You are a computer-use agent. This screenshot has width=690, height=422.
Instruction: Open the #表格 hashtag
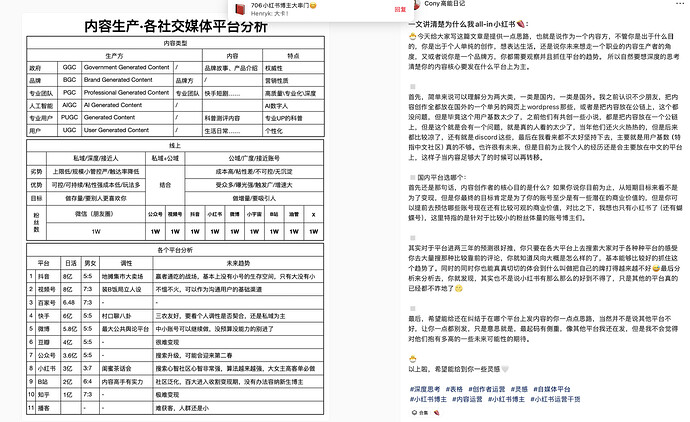pos(454,389)
